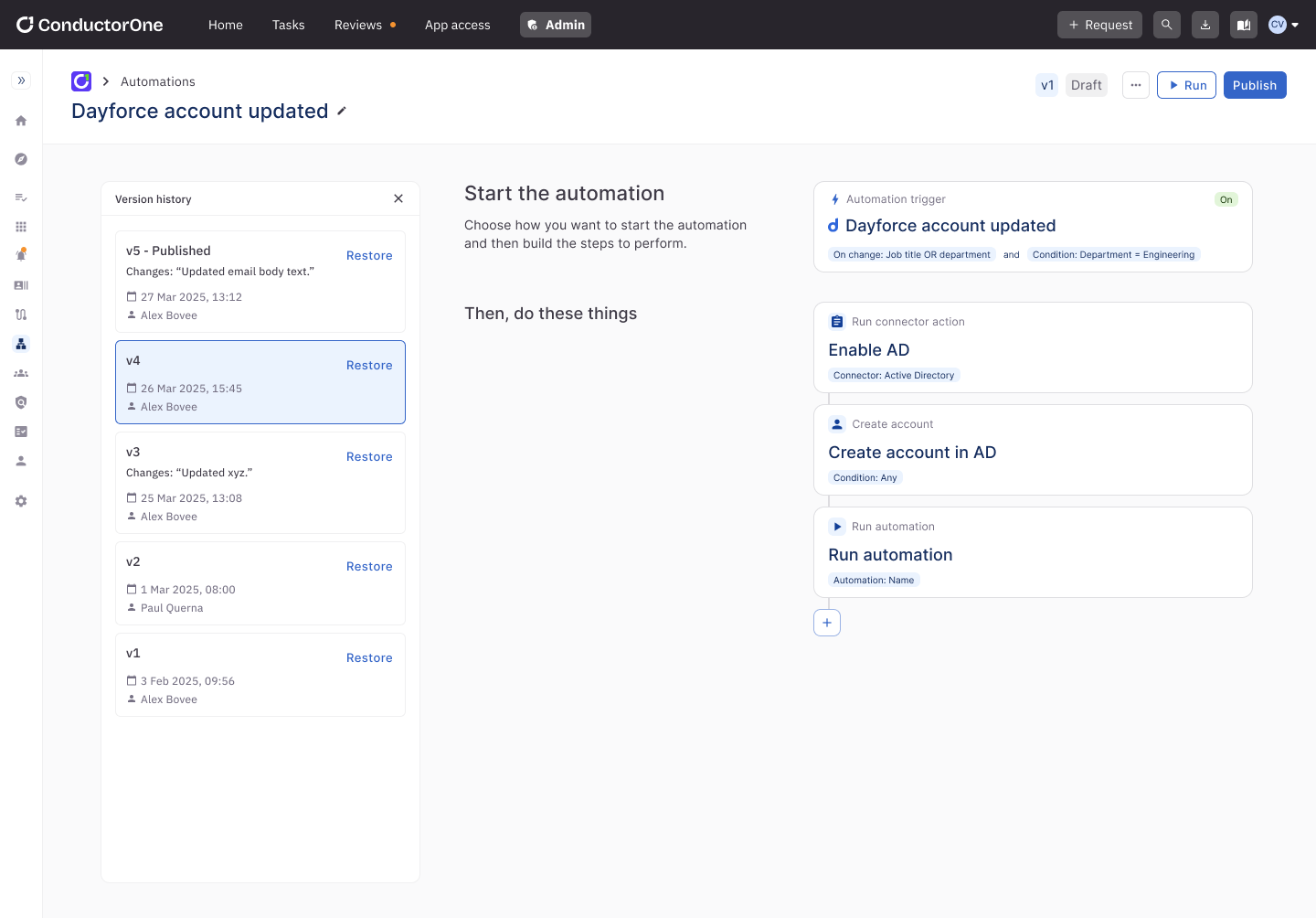Click the Condition: Any tag
This screenshot has height=918, width=1316.
coord(865,477)
